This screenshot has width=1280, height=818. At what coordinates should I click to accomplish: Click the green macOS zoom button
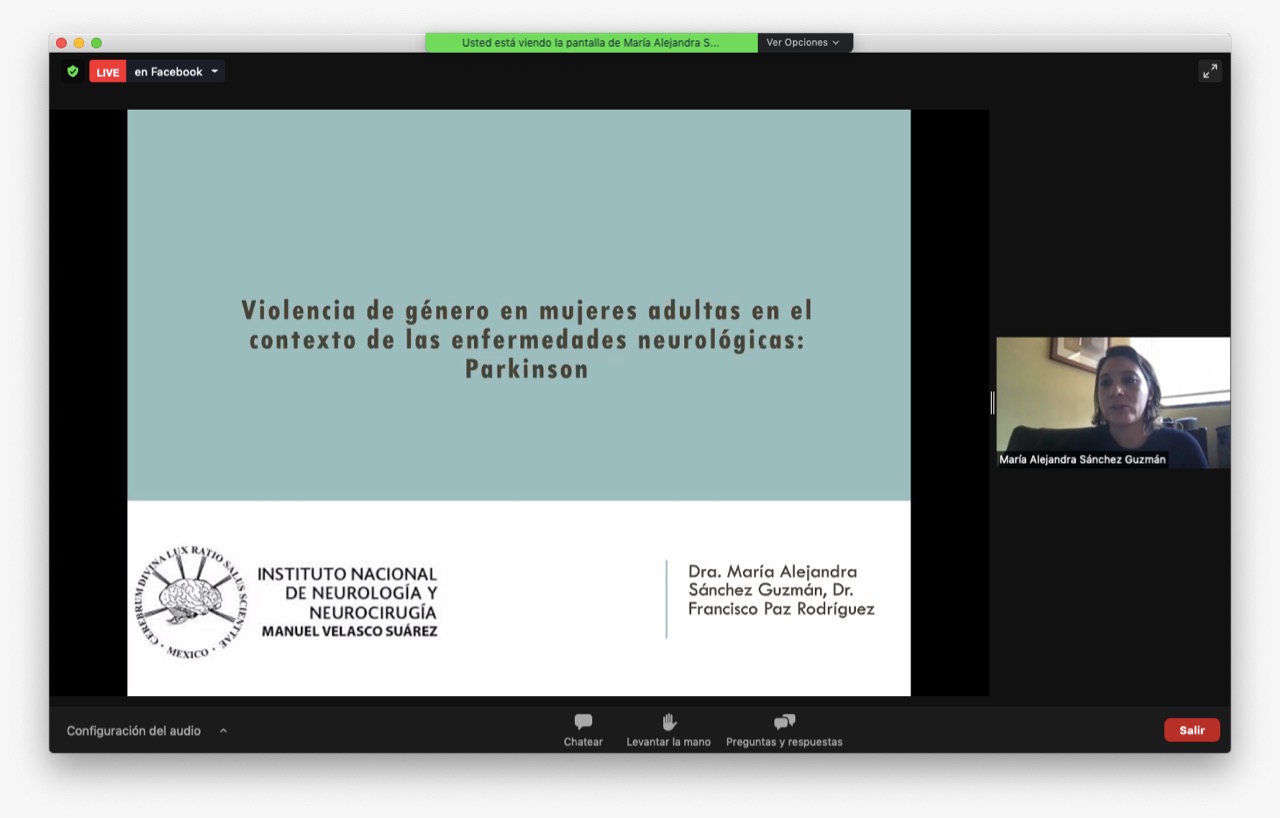pyautogui.click(x=95, y=43)
